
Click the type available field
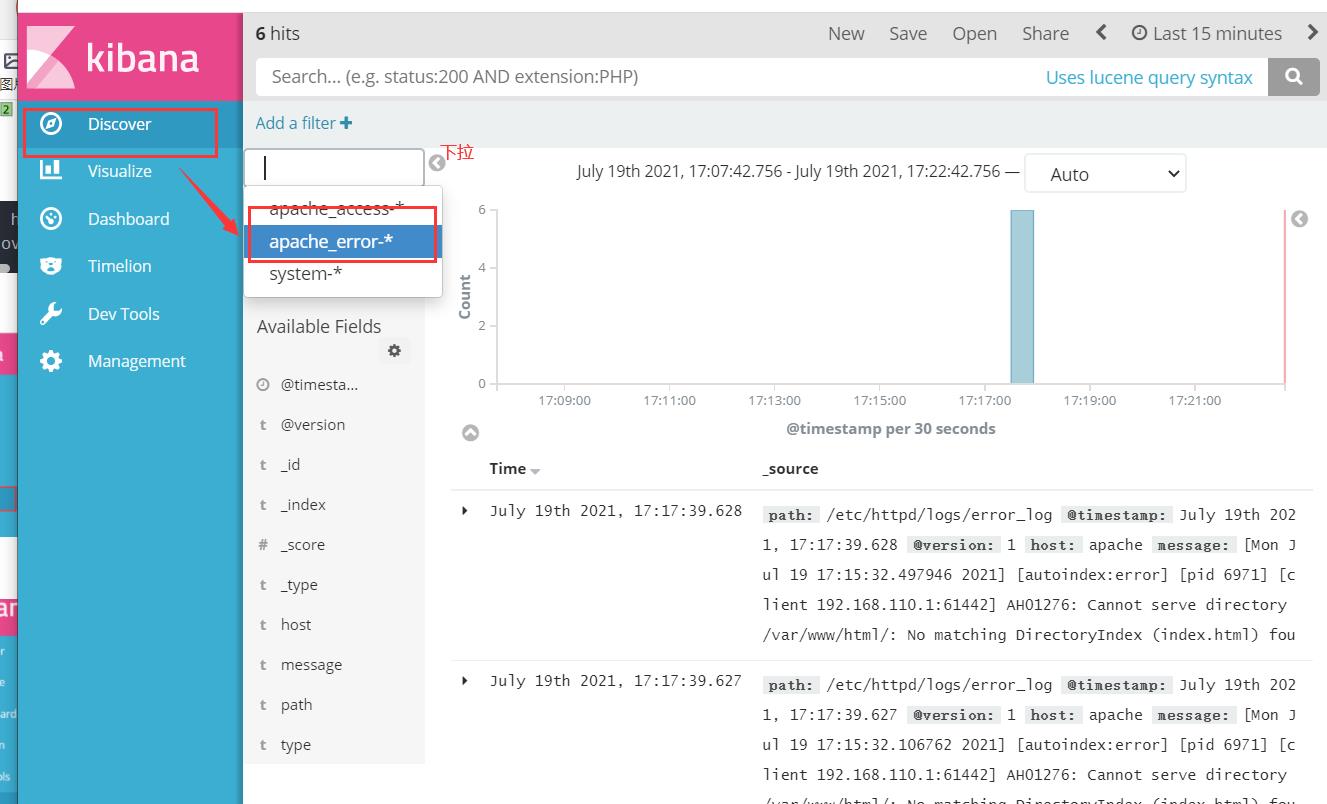point(296,745)
